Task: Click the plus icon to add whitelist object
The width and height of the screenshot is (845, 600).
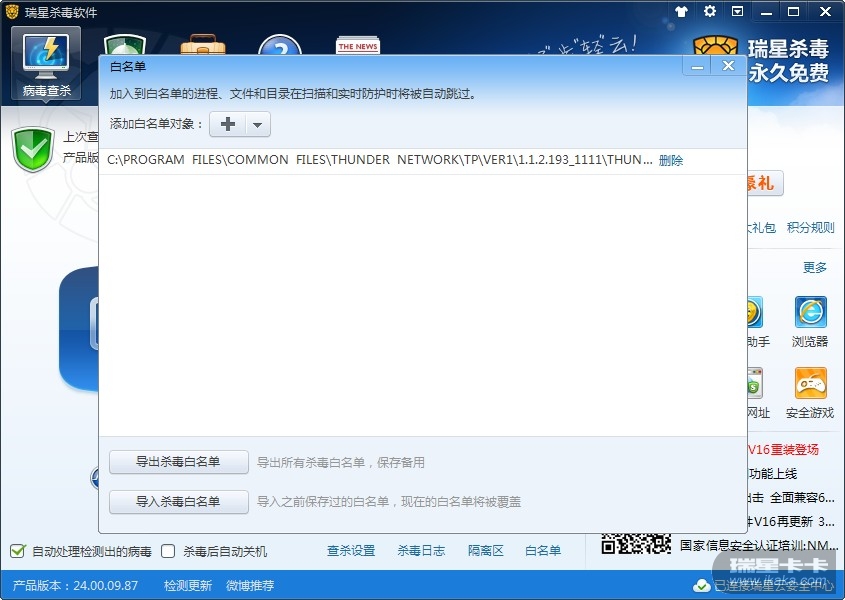Action: click(228, 124)
